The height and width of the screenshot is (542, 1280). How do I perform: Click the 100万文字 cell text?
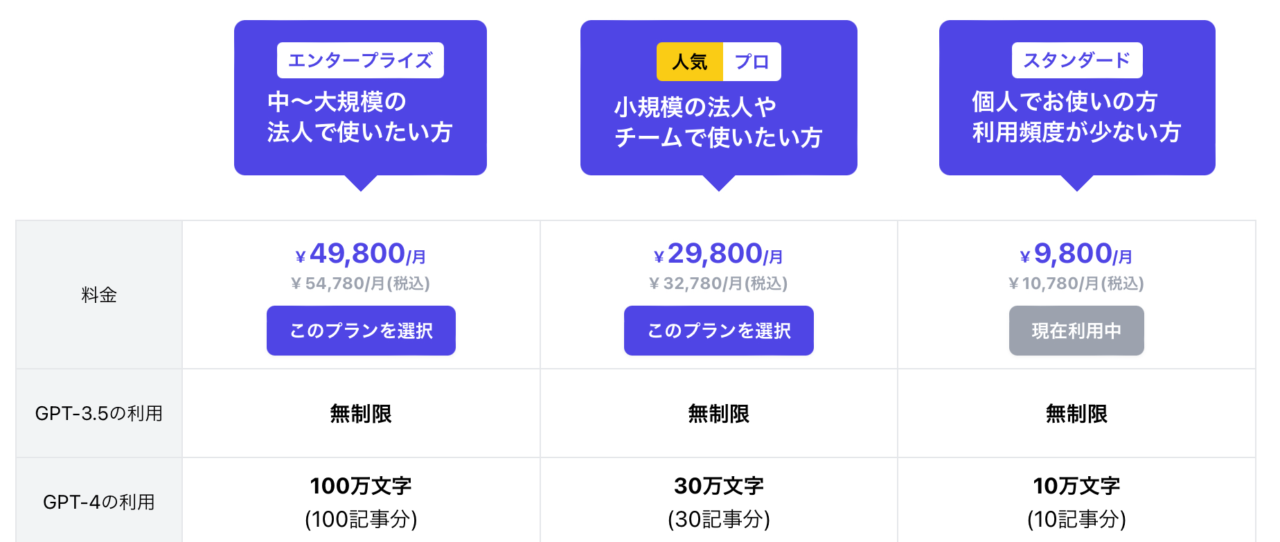(x=360, y=487)
